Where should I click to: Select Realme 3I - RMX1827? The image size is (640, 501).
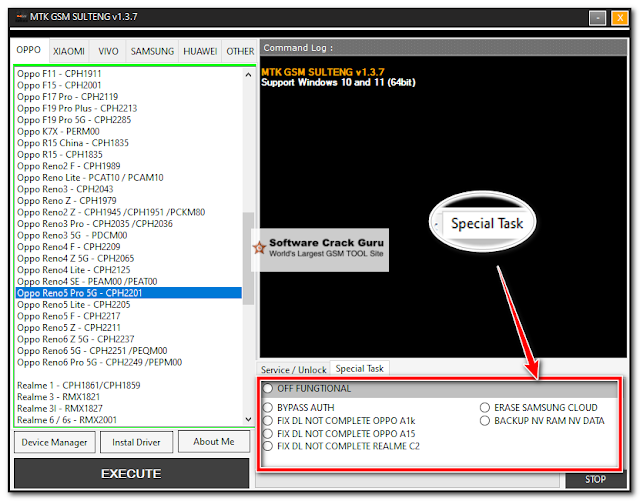click(129, 408)
